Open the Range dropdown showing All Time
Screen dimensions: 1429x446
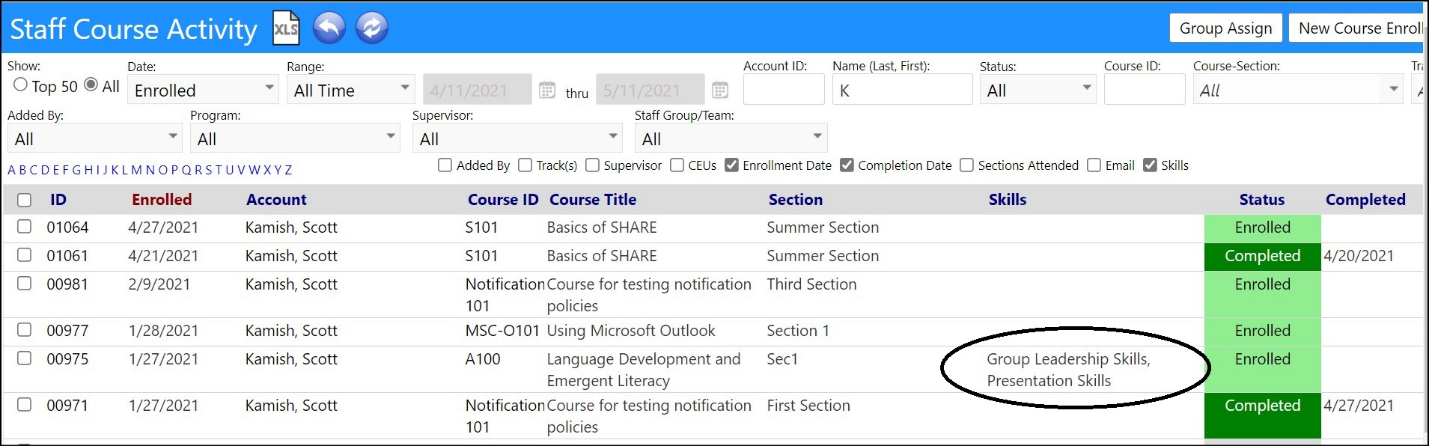click(x=350, y=90)
